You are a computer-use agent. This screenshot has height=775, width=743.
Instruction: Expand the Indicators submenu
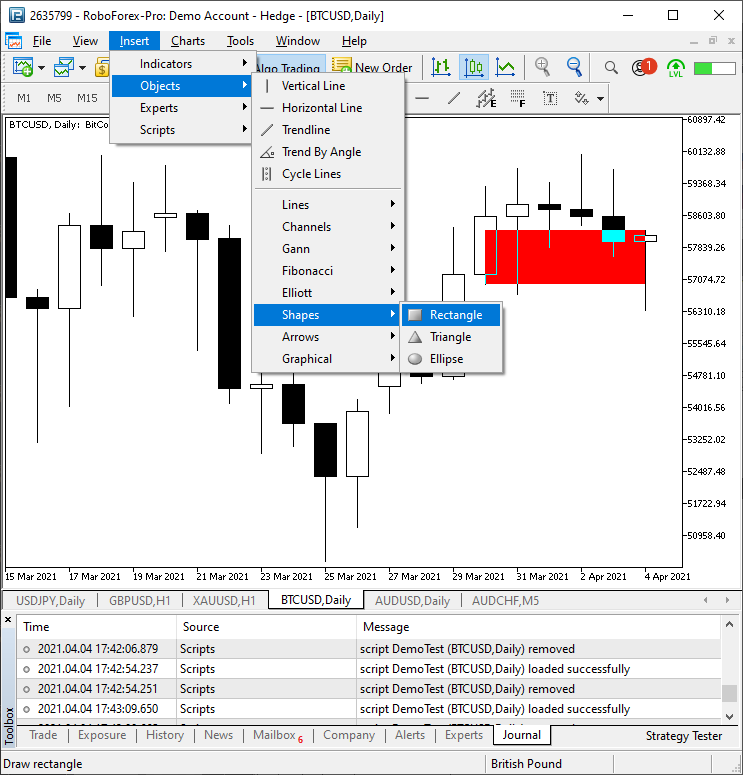pyautogui.click(x=181, y=64)
